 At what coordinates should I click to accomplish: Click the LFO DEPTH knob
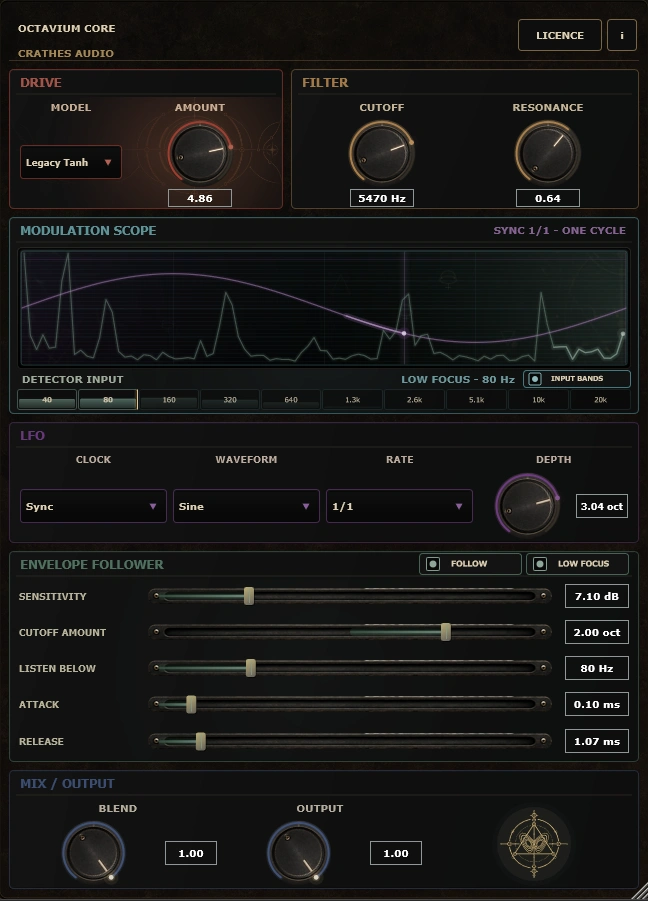click(527, 506)
